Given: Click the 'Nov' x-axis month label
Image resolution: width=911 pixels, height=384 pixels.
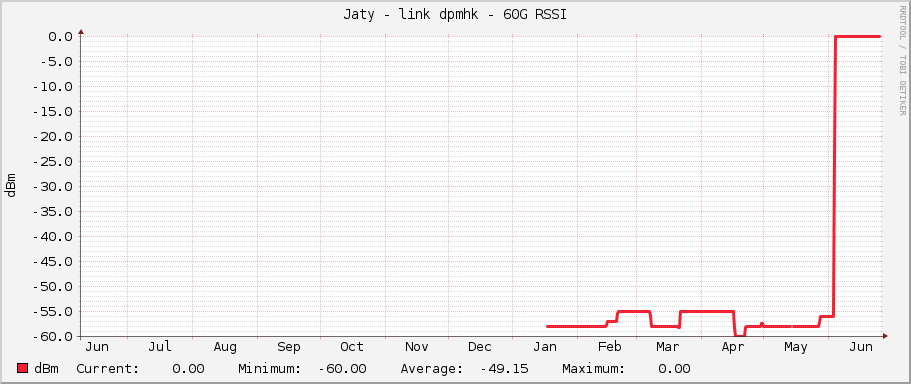Looking at the screenshot, I should point(417,347).
